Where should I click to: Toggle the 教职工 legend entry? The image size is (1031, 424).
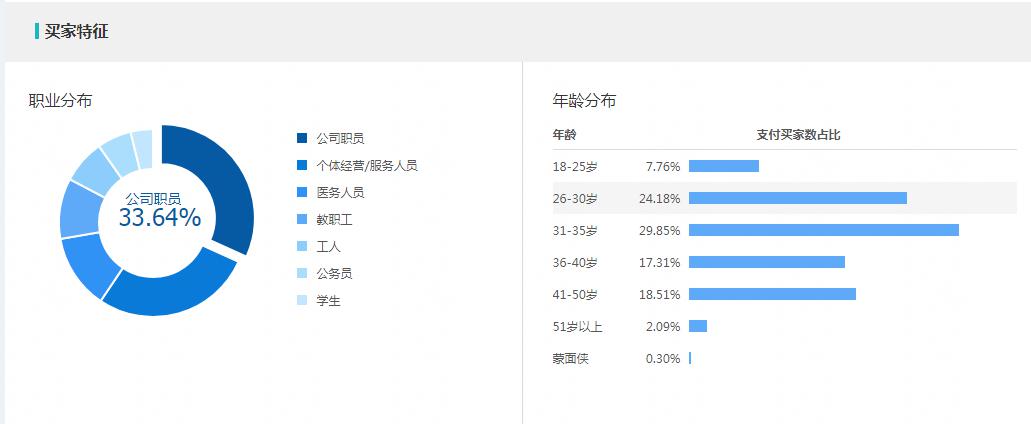click(x=333, y=219)
